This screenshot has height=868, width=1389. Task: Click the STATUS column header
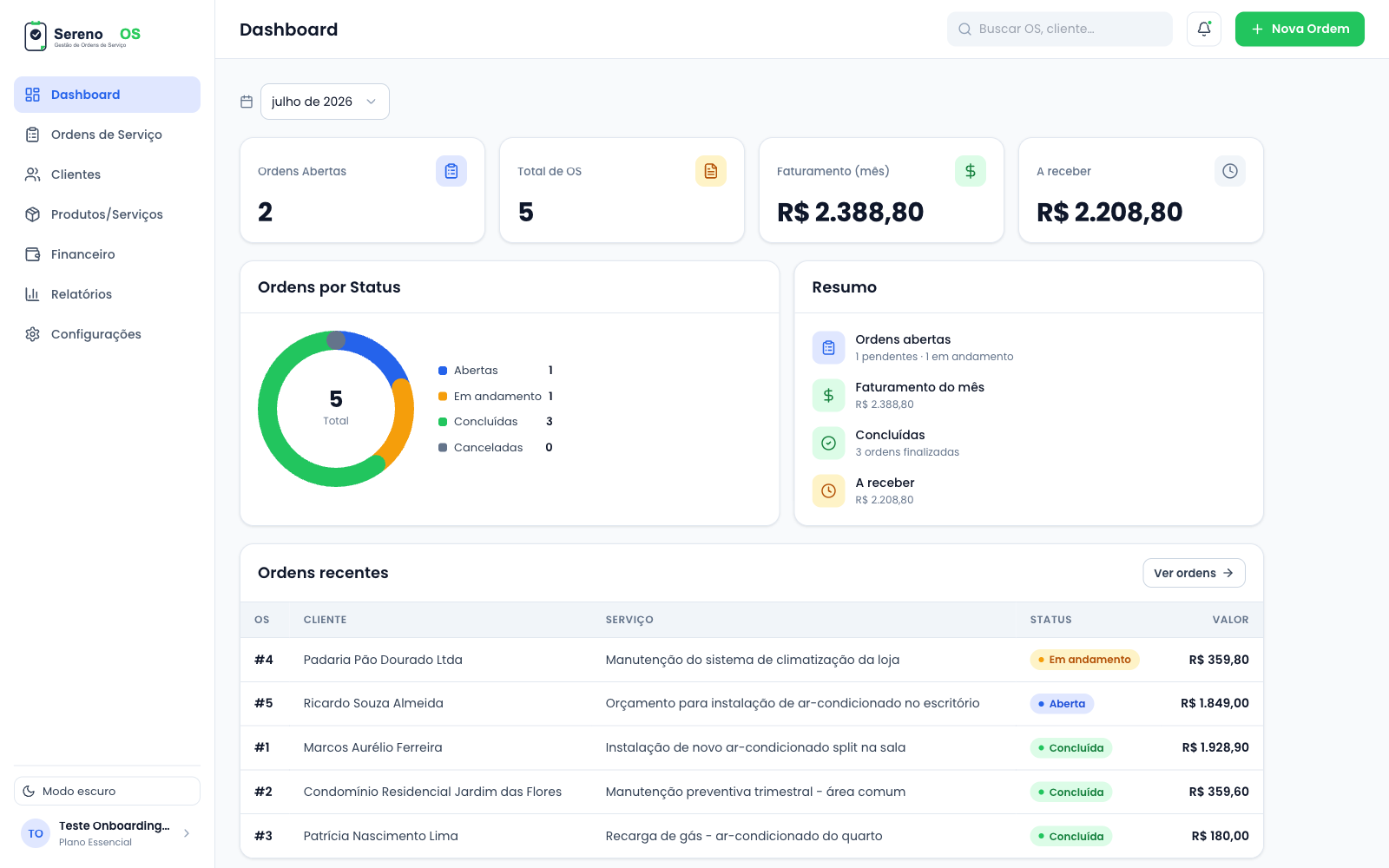click(x=1050, y=620)
